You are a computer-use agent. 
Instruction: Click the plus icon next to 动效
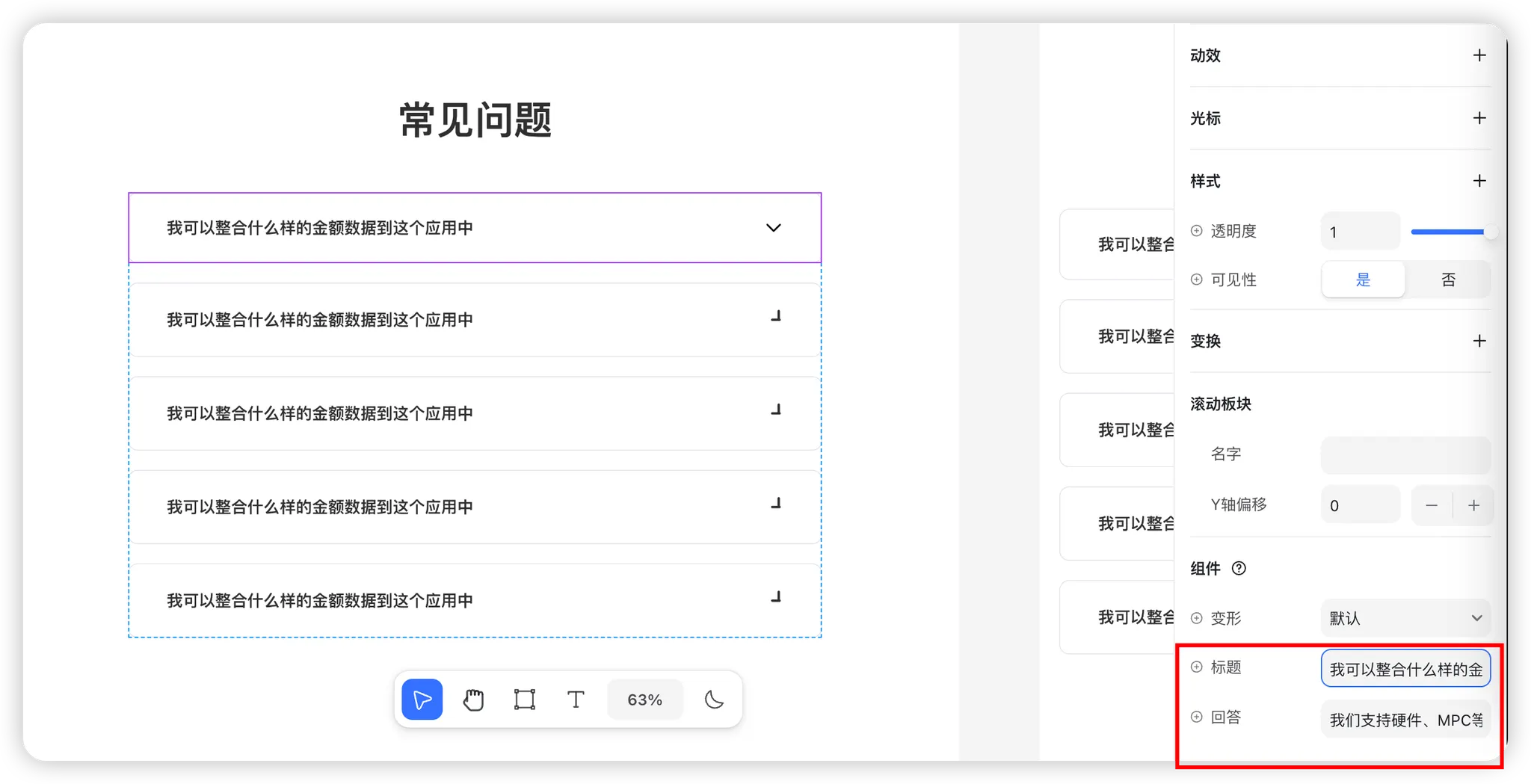1479,55
